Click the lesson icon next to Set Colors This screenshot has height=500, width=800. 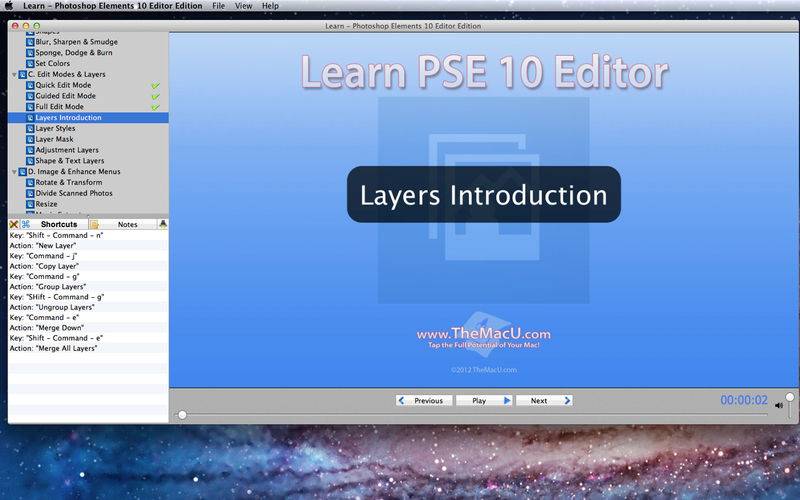coord(30,63)
